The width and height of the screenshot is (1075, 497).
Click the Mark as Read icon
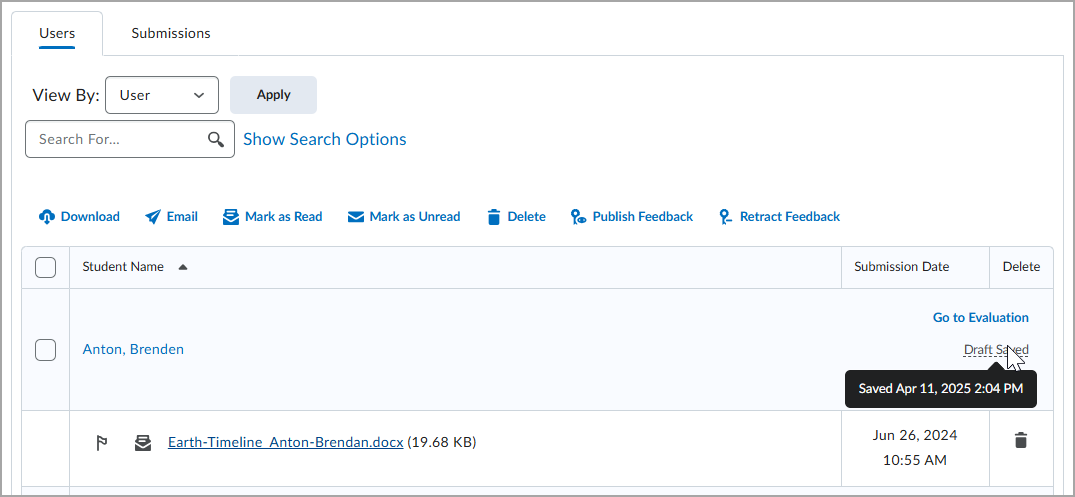click(x=231, y=217)
